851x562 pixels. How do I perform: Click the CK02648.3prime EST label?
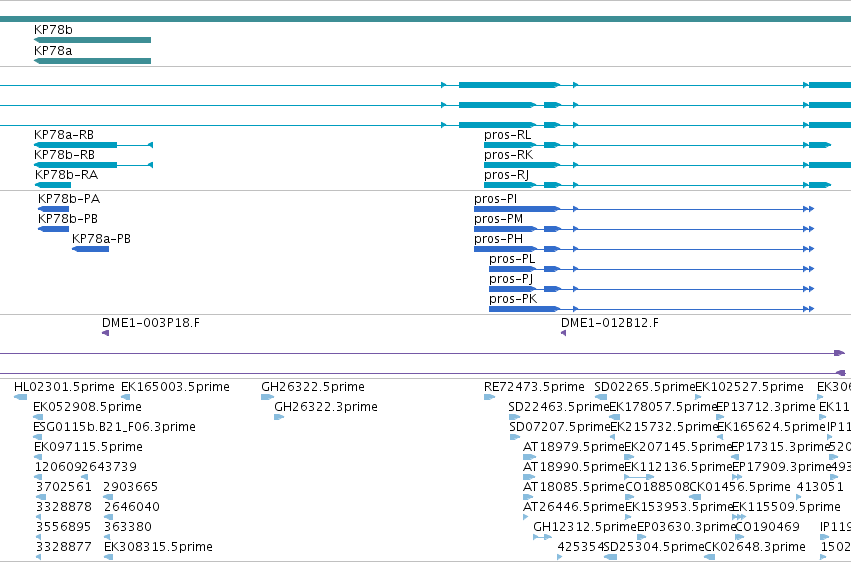(755, 547)
